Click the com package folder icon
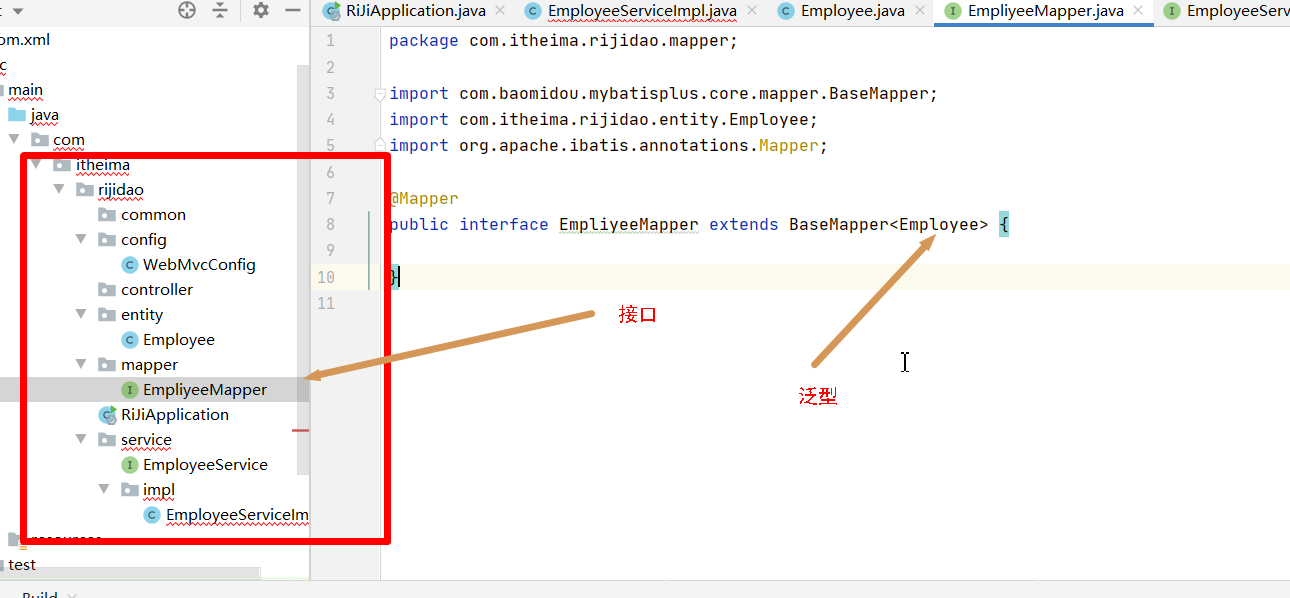The height and width of the screenshot is (598, 1290). click(40, 139)
